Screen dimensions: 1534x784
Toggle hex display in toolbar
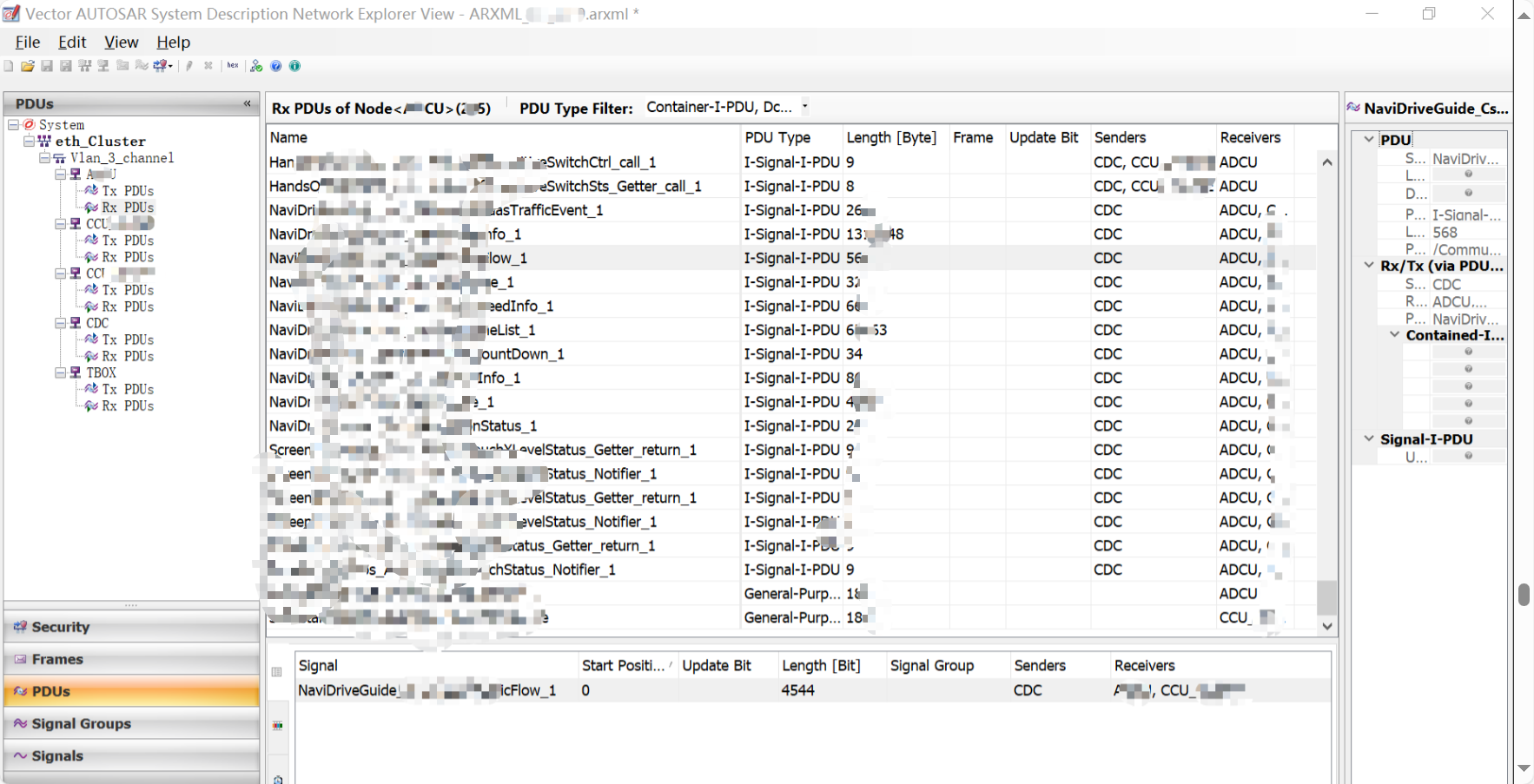tap(233, 66)
